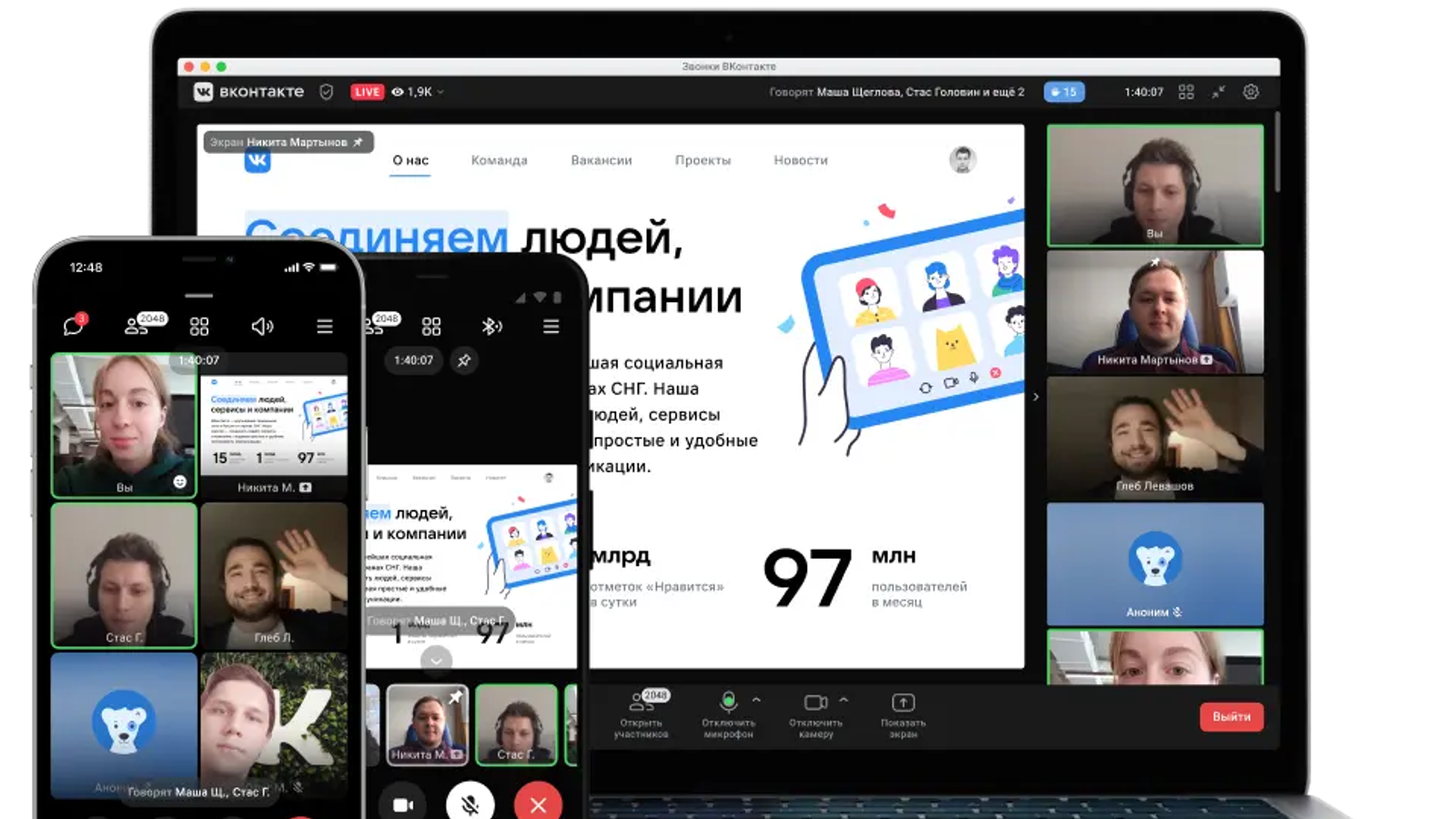Click the red LIVE badge
The height and width of the screenshot is (819, 1456).
(x=368, y=92)
